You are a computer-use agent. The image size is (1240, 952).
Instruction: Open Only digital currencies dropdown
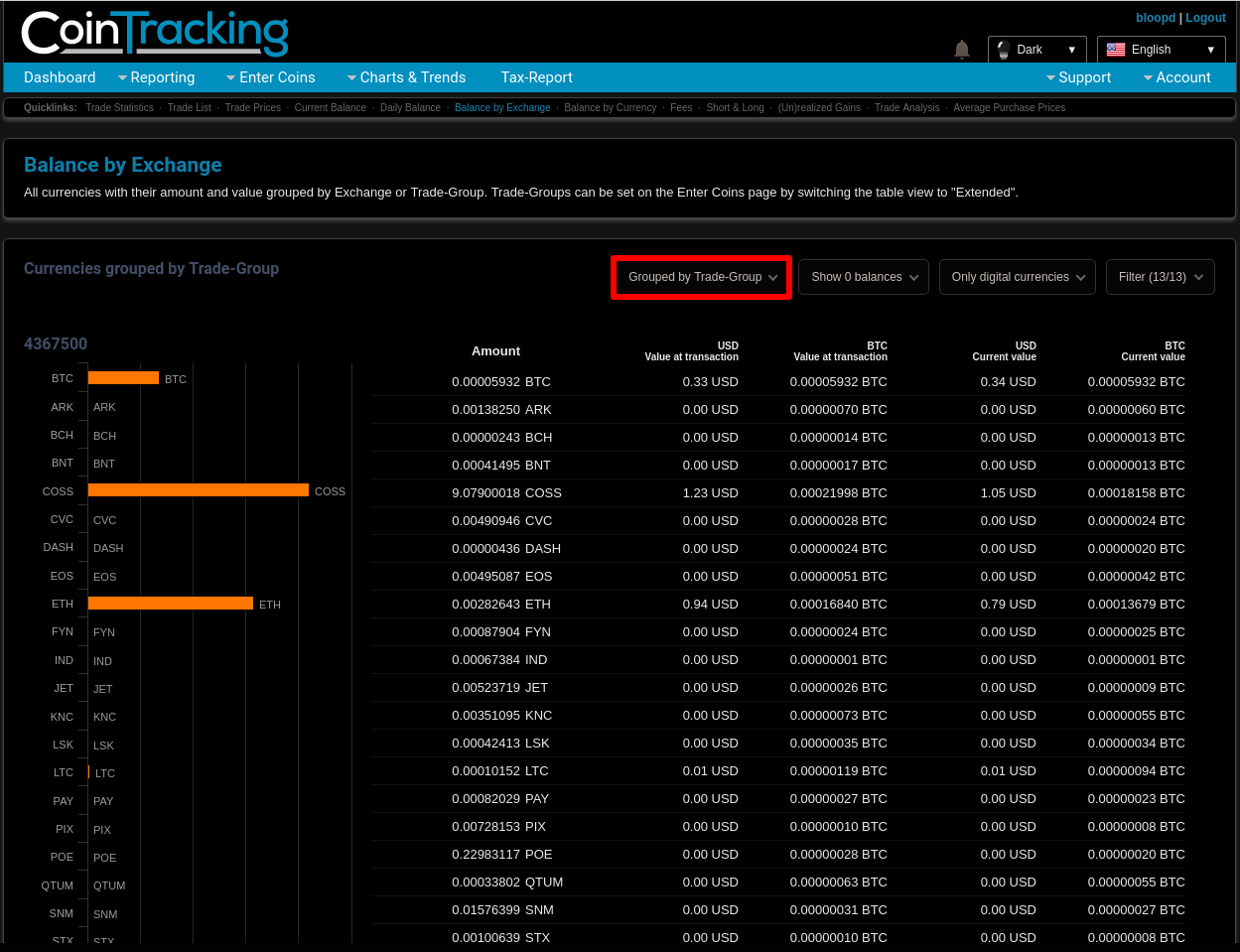pyautogui.click(x=1018, y=277)
